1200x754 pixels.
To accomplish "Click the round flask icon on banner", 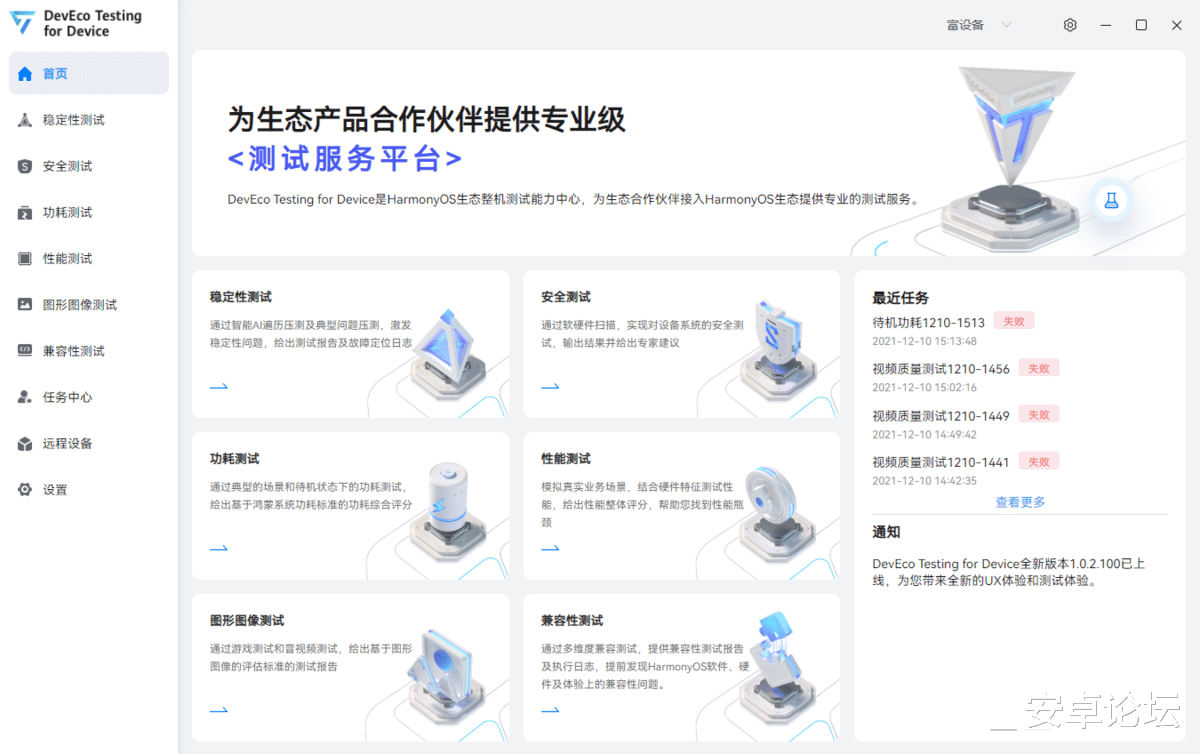I will [1110, 201].
